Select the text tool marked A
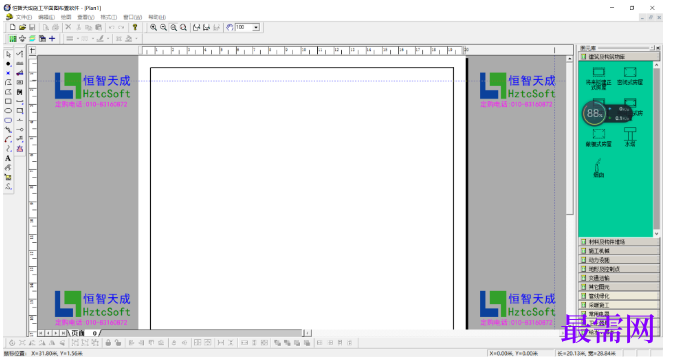 coord(8,158)
